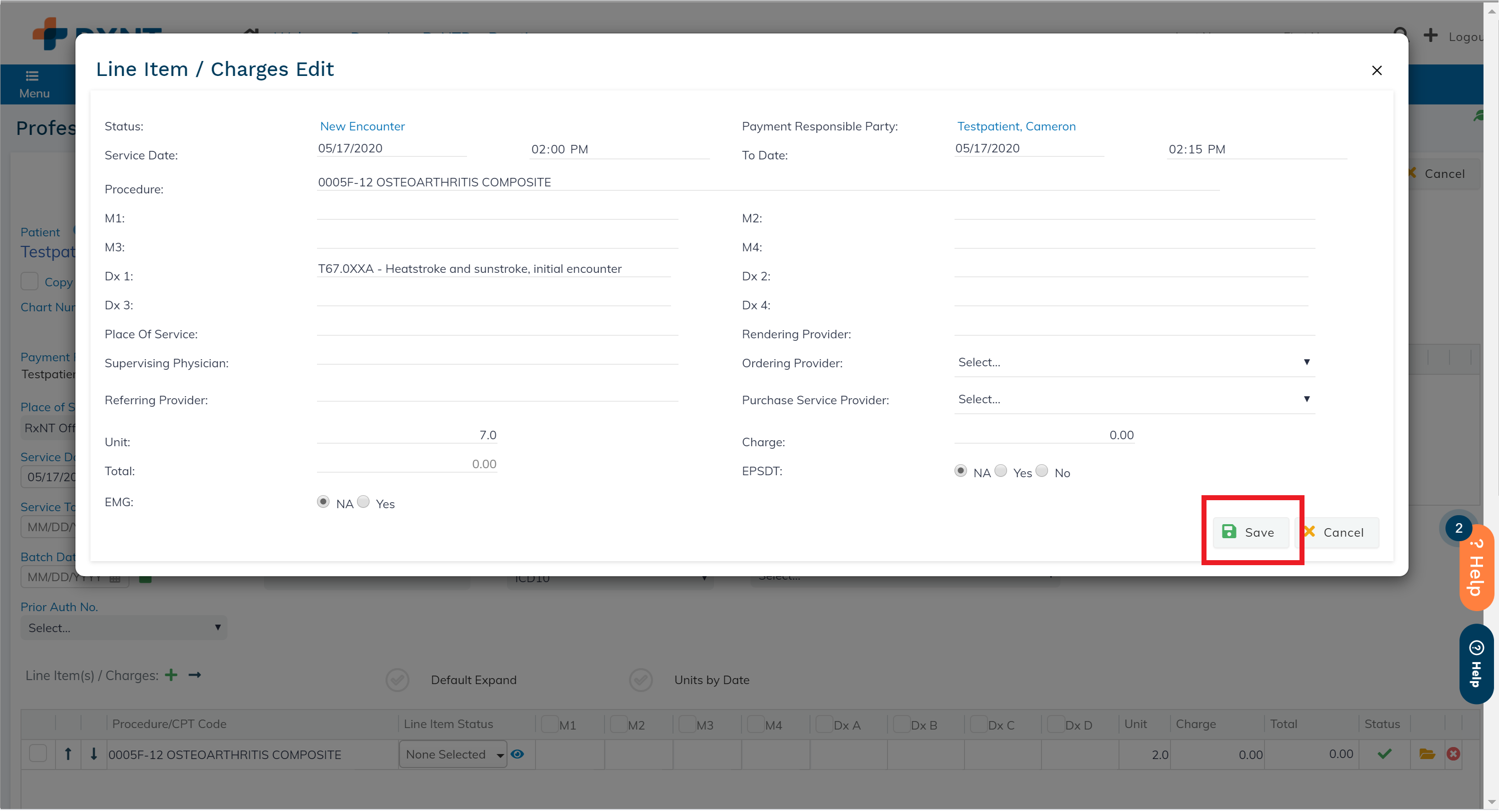
Task: Click the green checkmark status icon
Action: (1384, 754)
